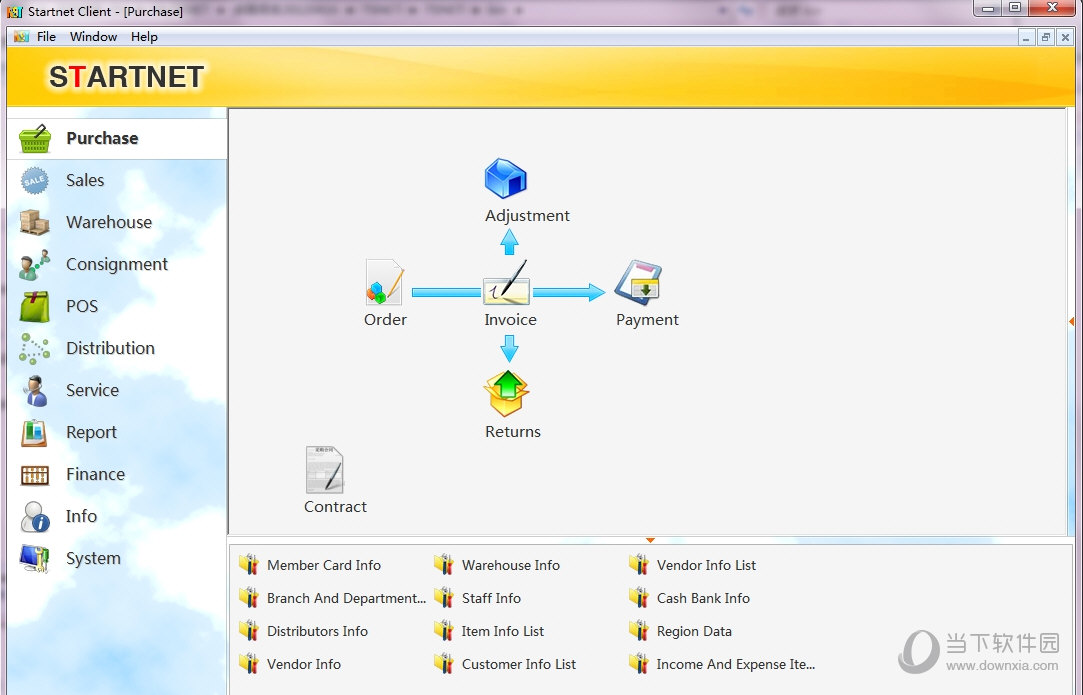1083x695 pixels.
Task: Open the Sales badge icon
Action: 35,180
